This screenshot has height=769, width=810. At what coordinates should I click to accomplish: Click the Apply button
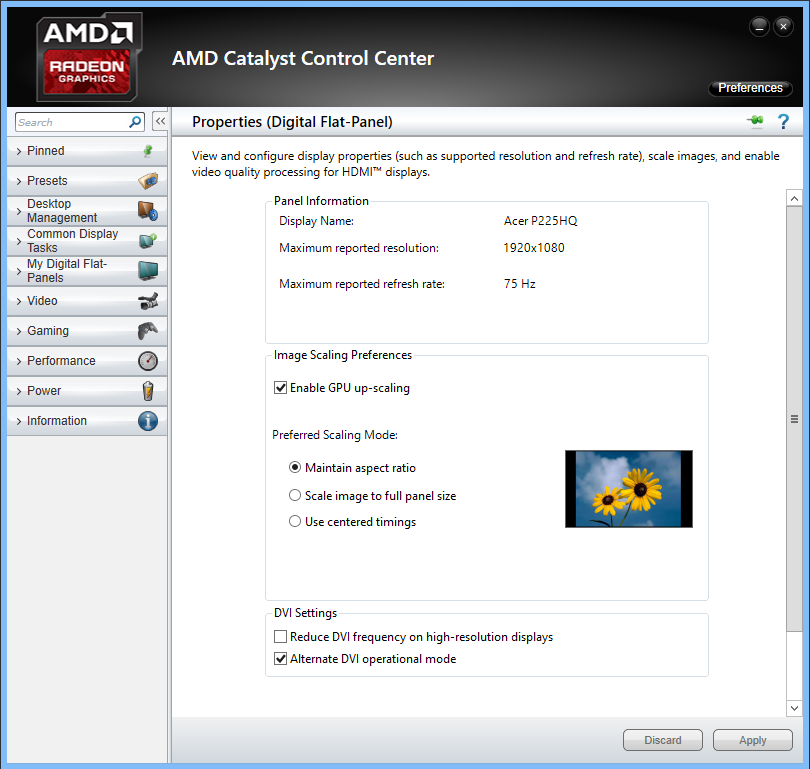[753, 740]
